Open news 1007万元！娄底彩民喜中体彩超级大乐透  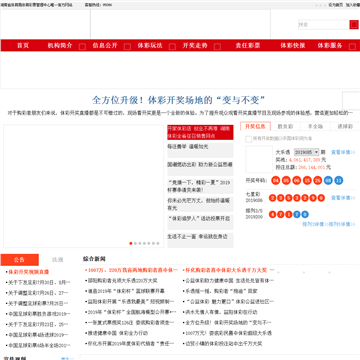click(x=228, y=333)
